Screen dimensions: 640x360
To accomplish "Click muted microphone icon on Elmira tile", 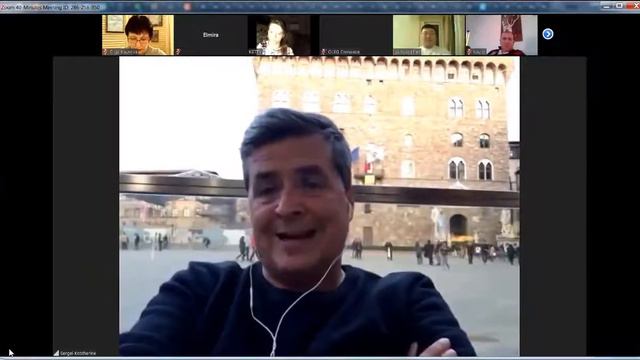I will point(178,52).
